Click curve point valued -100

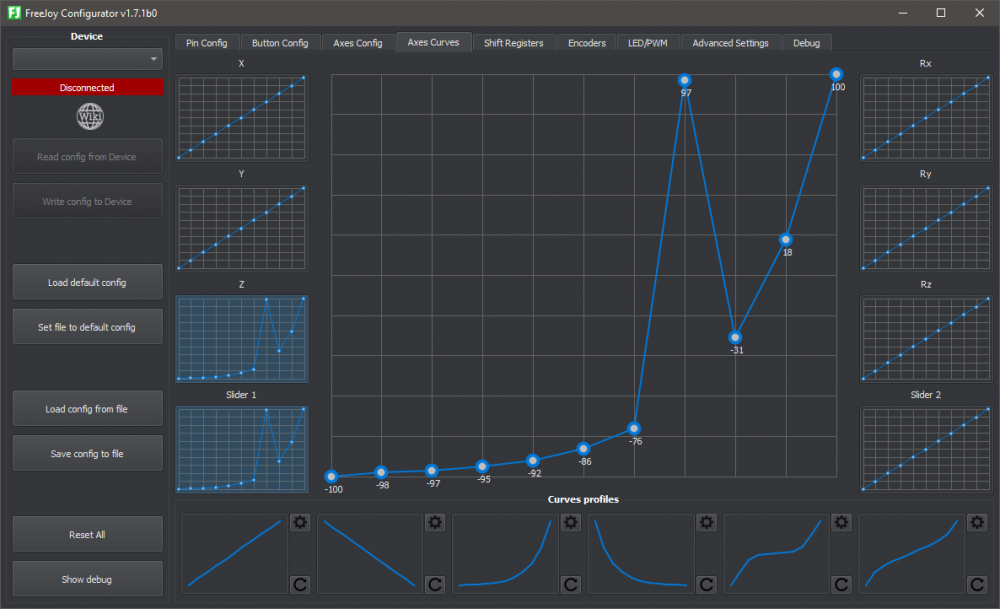tap(331, 476)
